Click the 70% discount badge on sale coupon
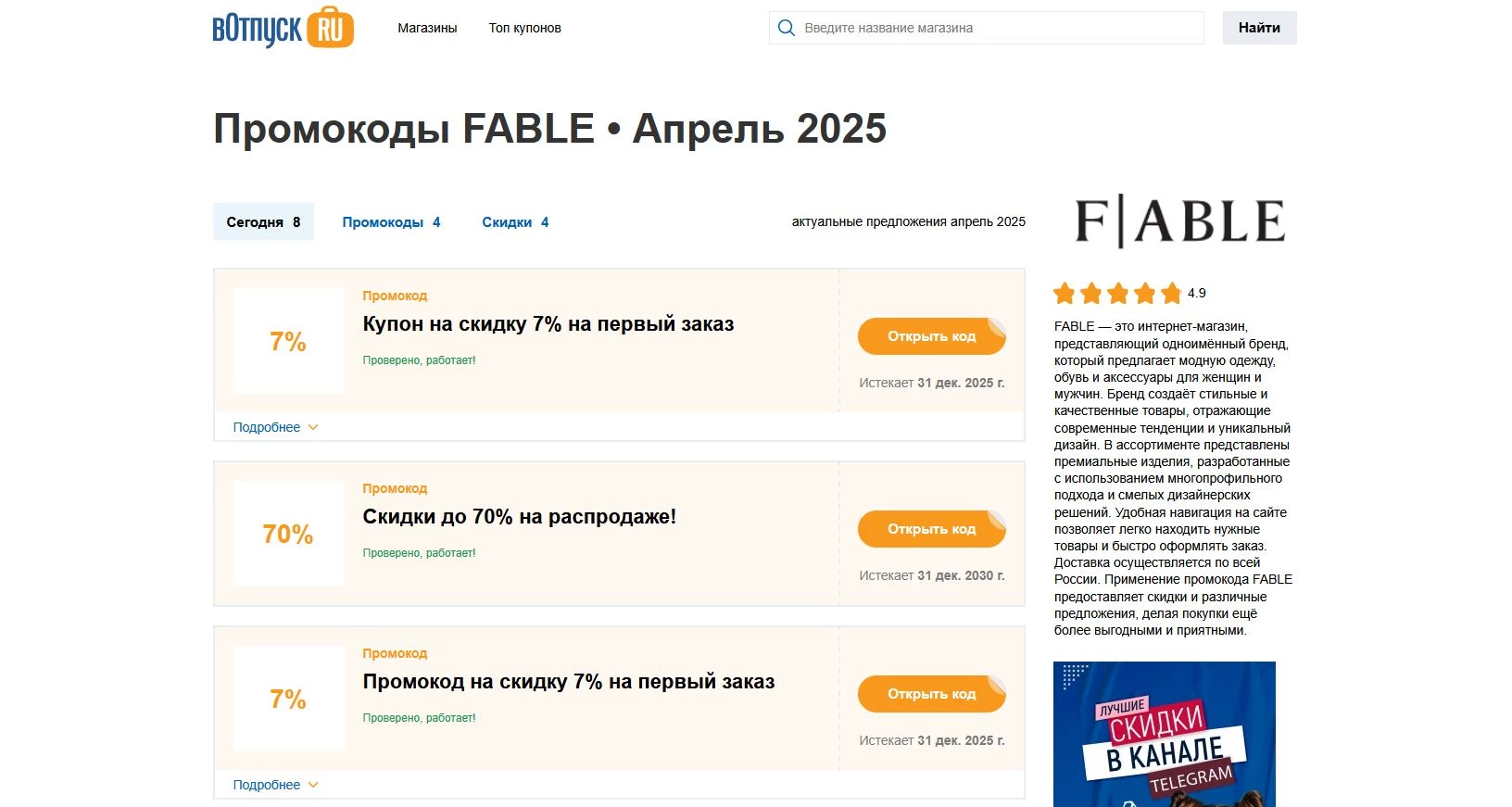 (287, 534)
